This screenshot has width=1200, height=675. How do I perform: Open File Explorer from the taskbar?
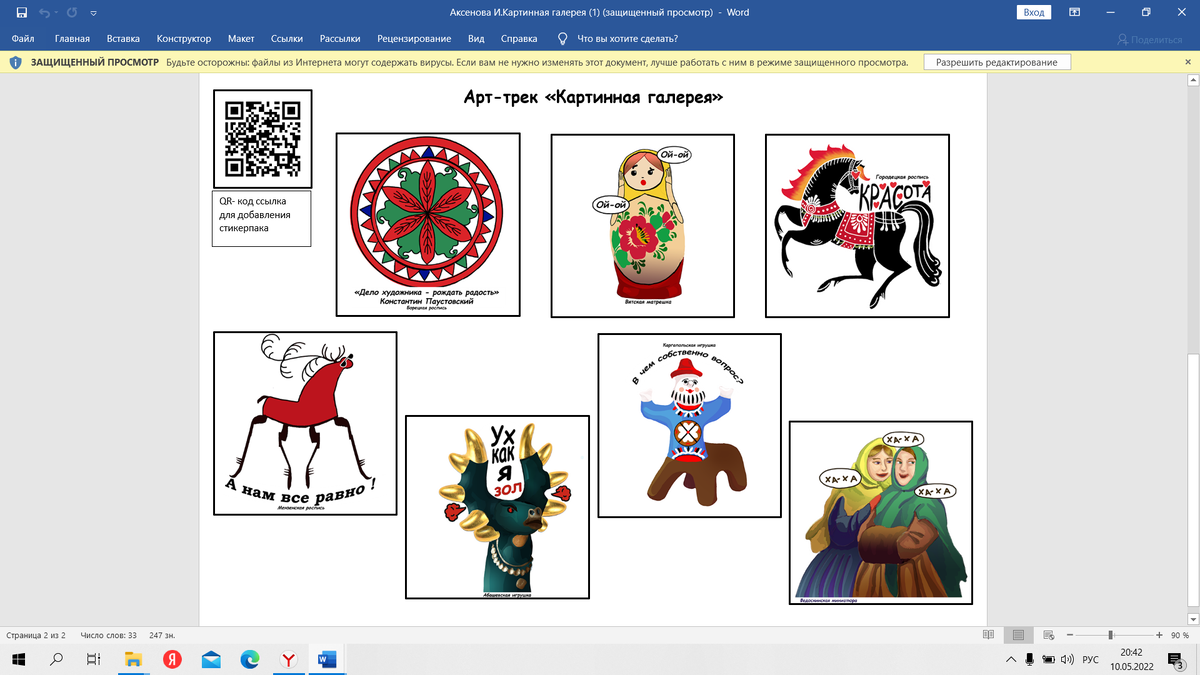[133, 659]
